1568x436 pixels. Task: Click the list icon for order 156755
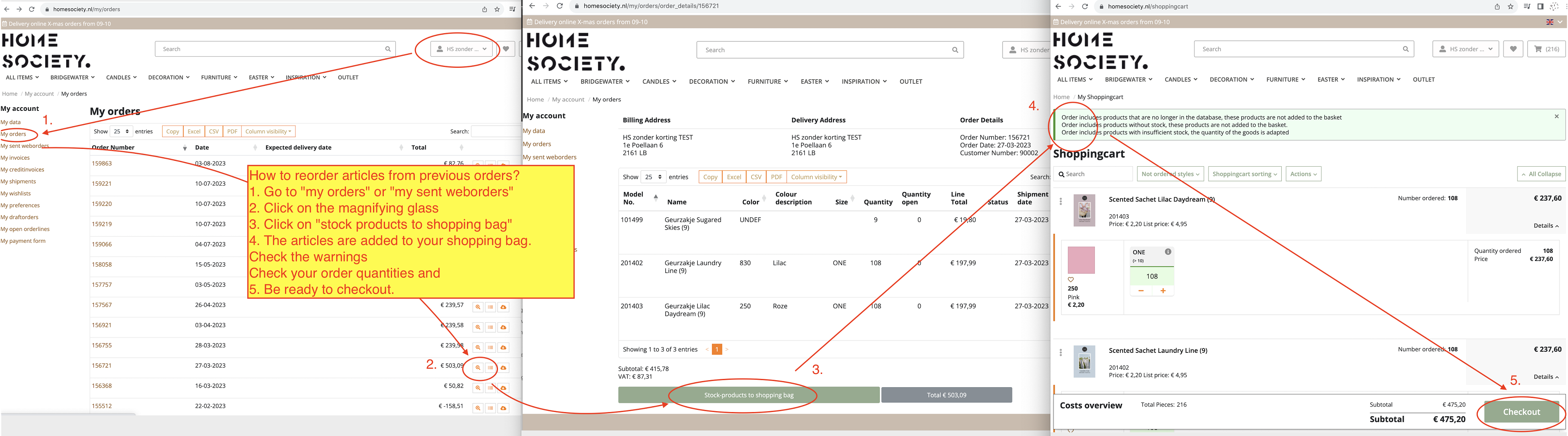tap(491, 348)
